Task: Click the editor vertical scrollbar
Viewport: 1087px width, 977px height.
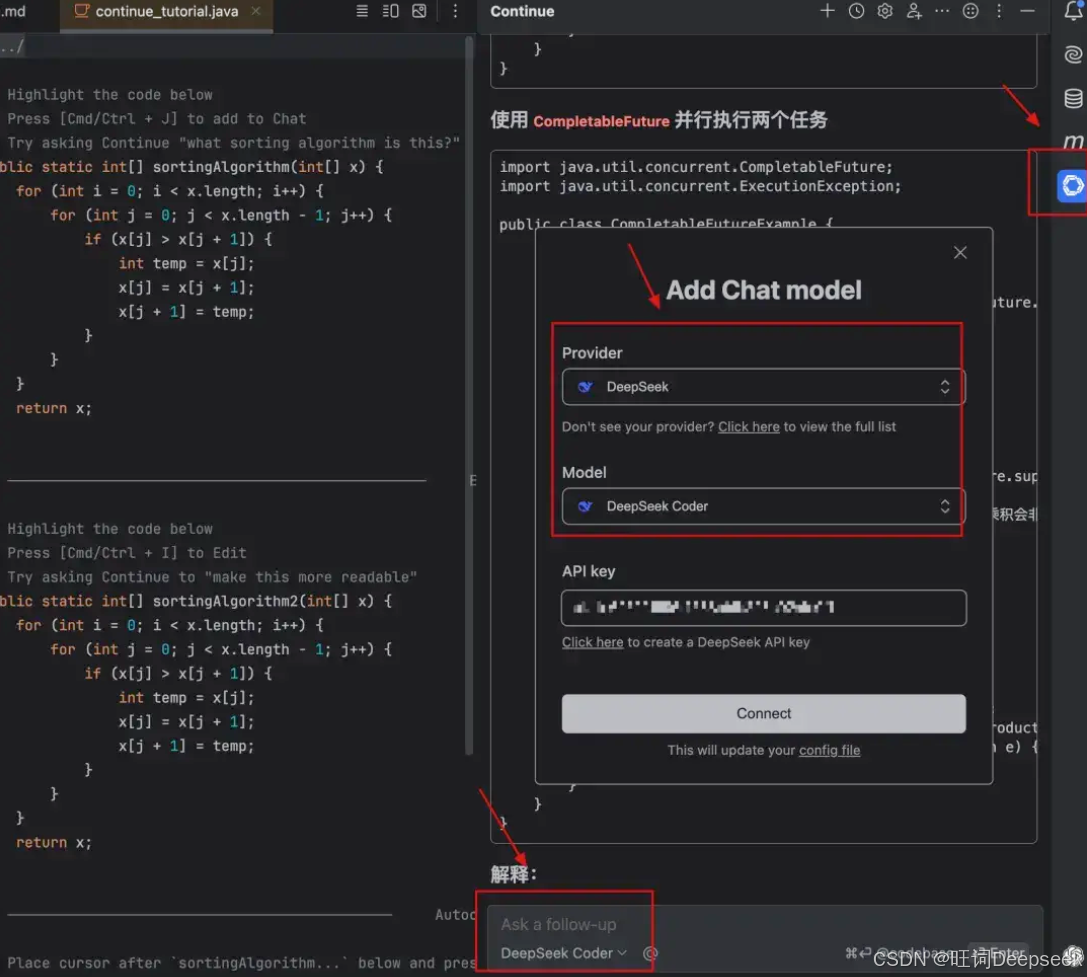Action: tap(469, 395)
